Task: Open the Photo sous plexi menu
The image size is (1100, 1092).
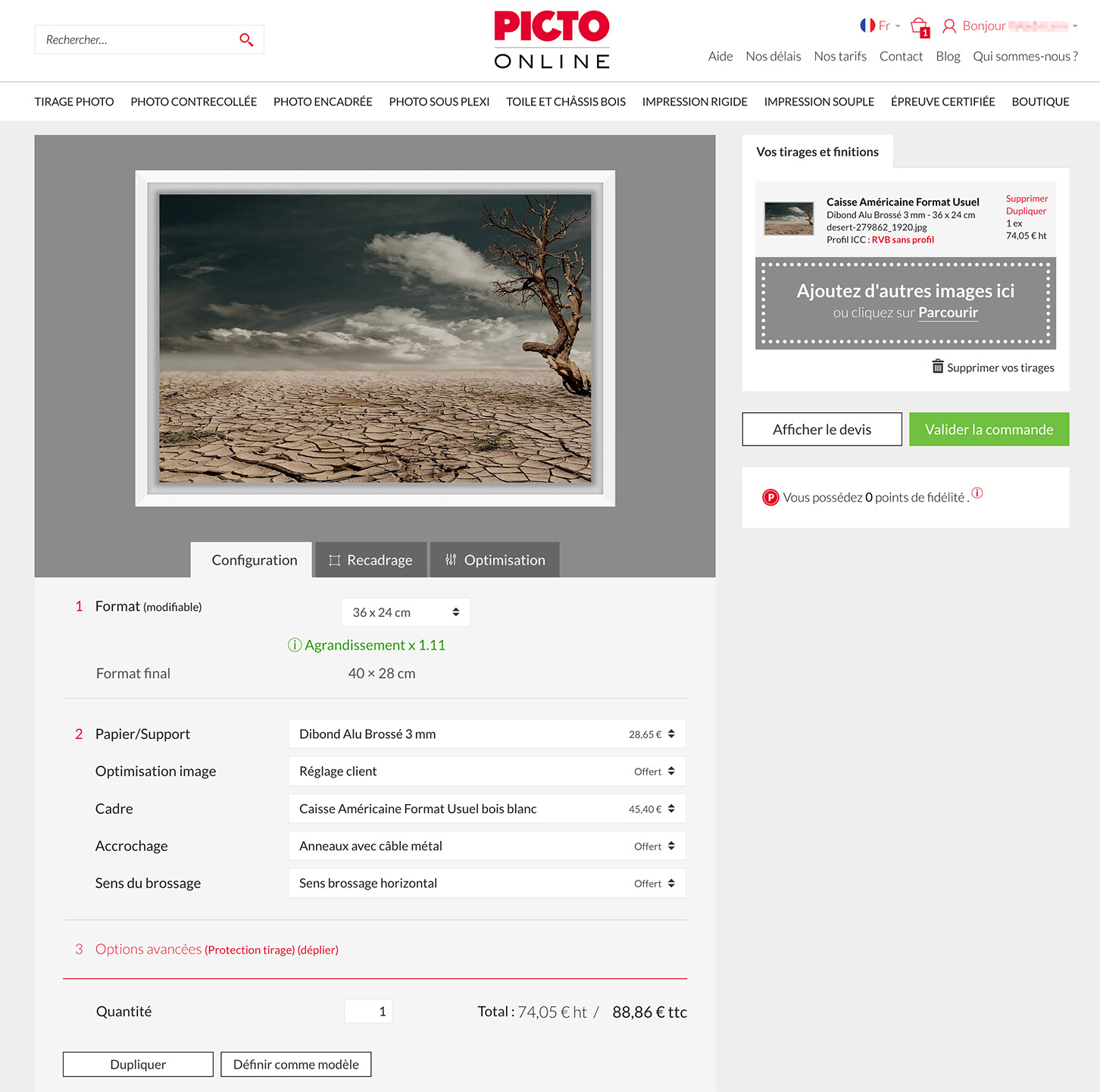Action: (439, 102)
